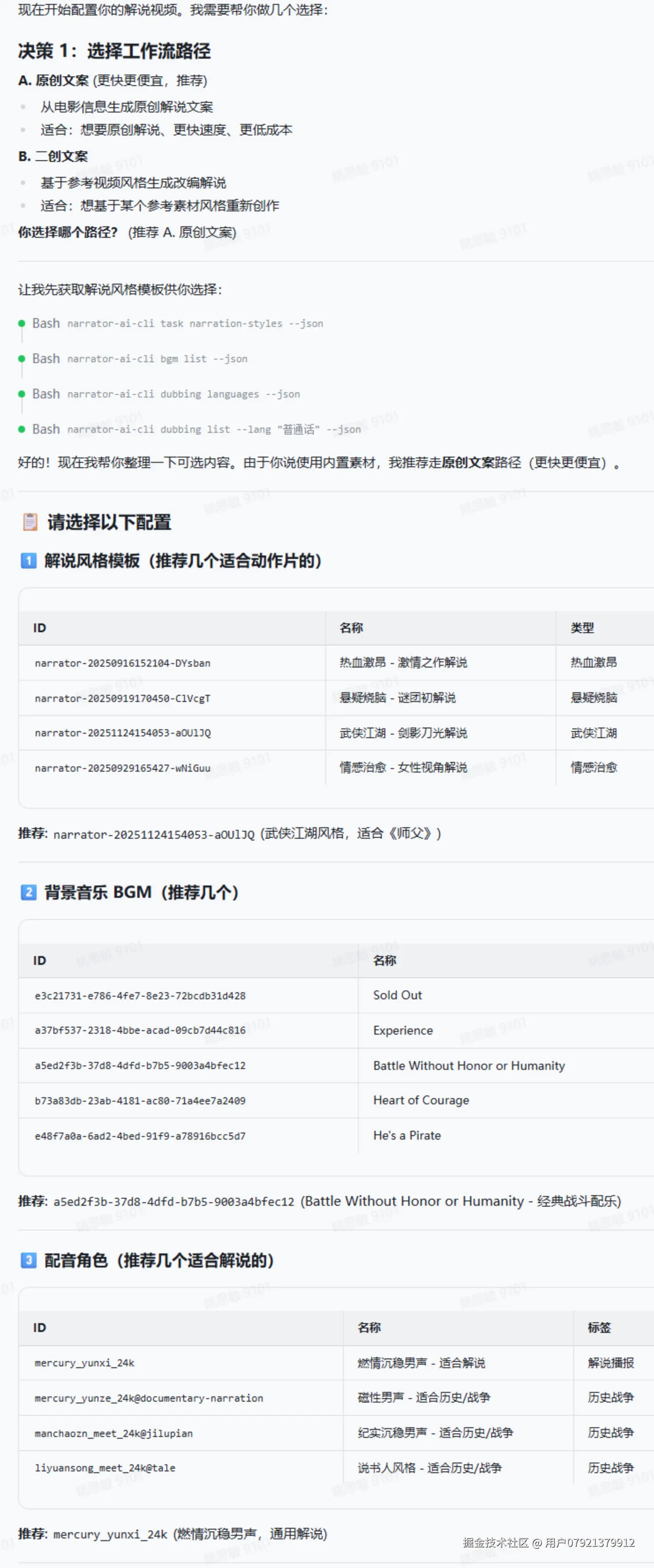This screenshot has width=654, height=1568.
Task: Click voice ID mercury_yunze_24k@documentary-narration
Action: [x=149, y=1398]
